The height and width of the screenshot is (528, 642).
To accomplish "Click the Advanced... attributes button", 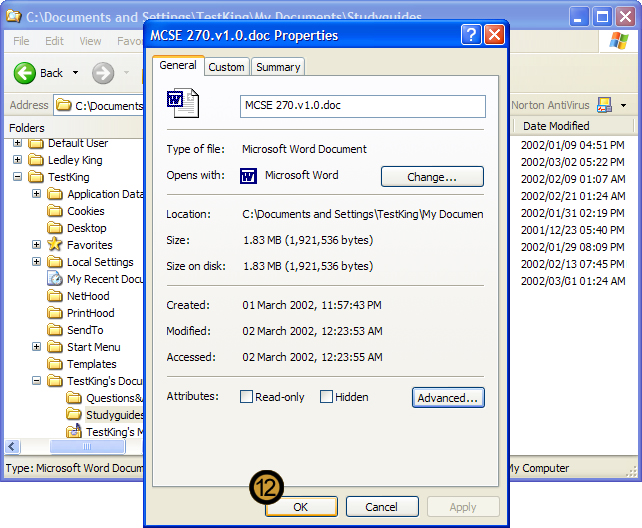I will (448, 398).
